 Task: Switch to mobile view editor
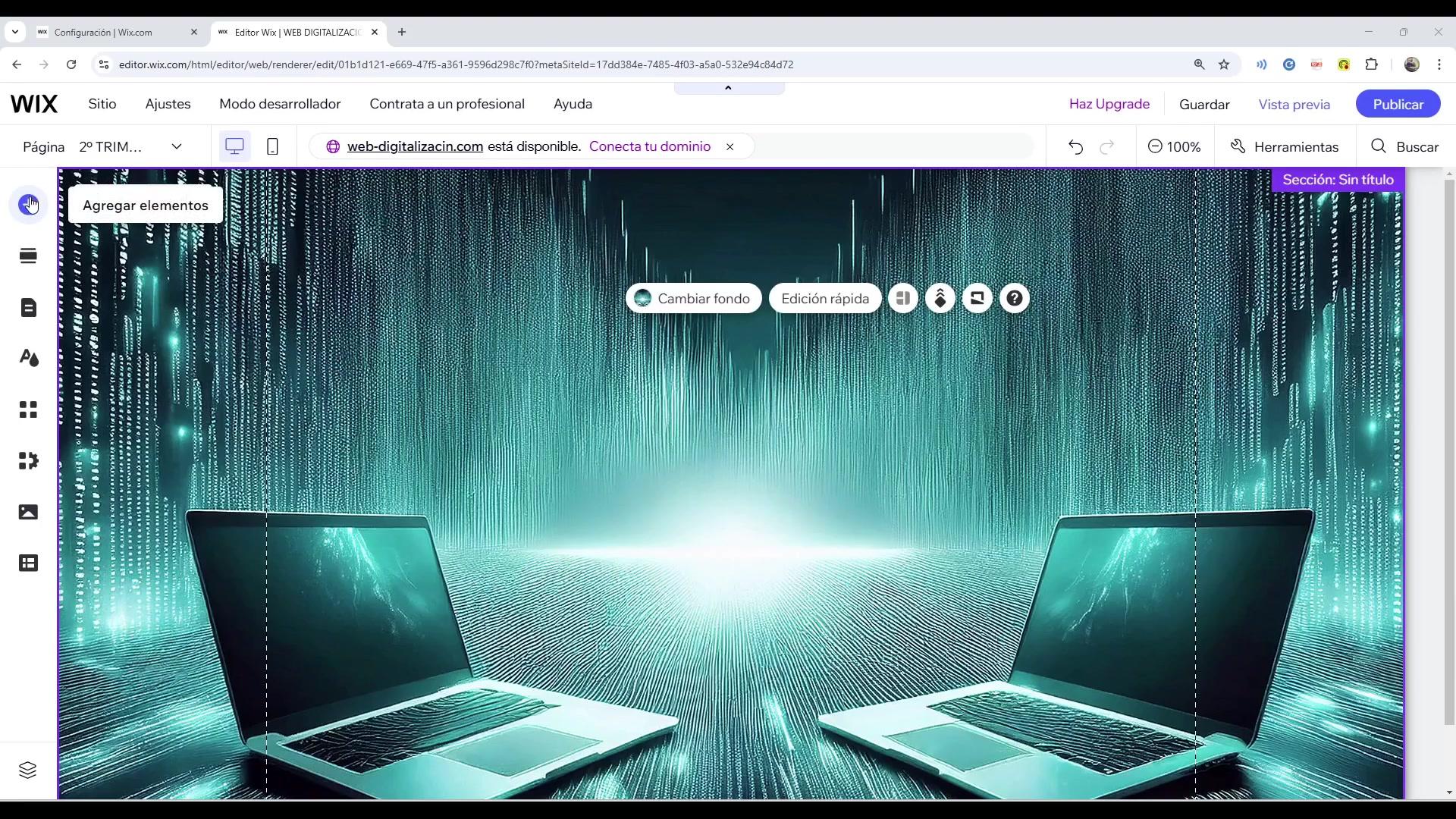272,146
